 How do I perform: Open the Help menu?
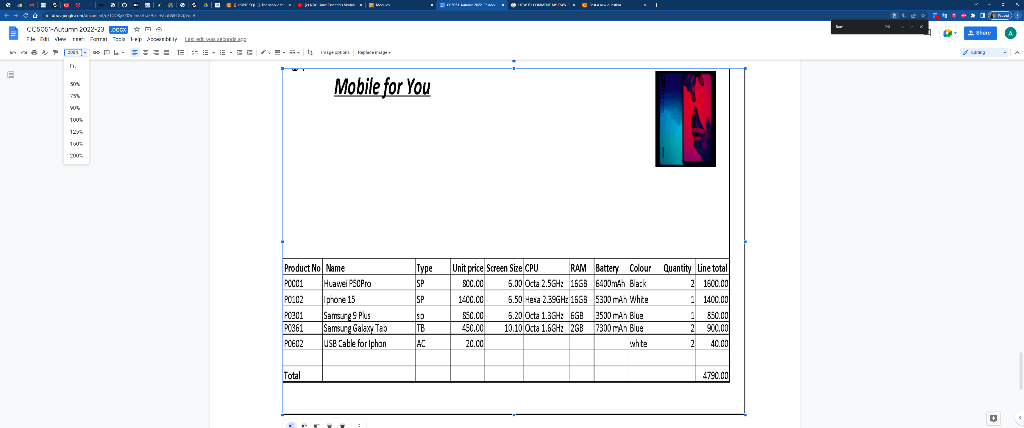coord(136,39)
